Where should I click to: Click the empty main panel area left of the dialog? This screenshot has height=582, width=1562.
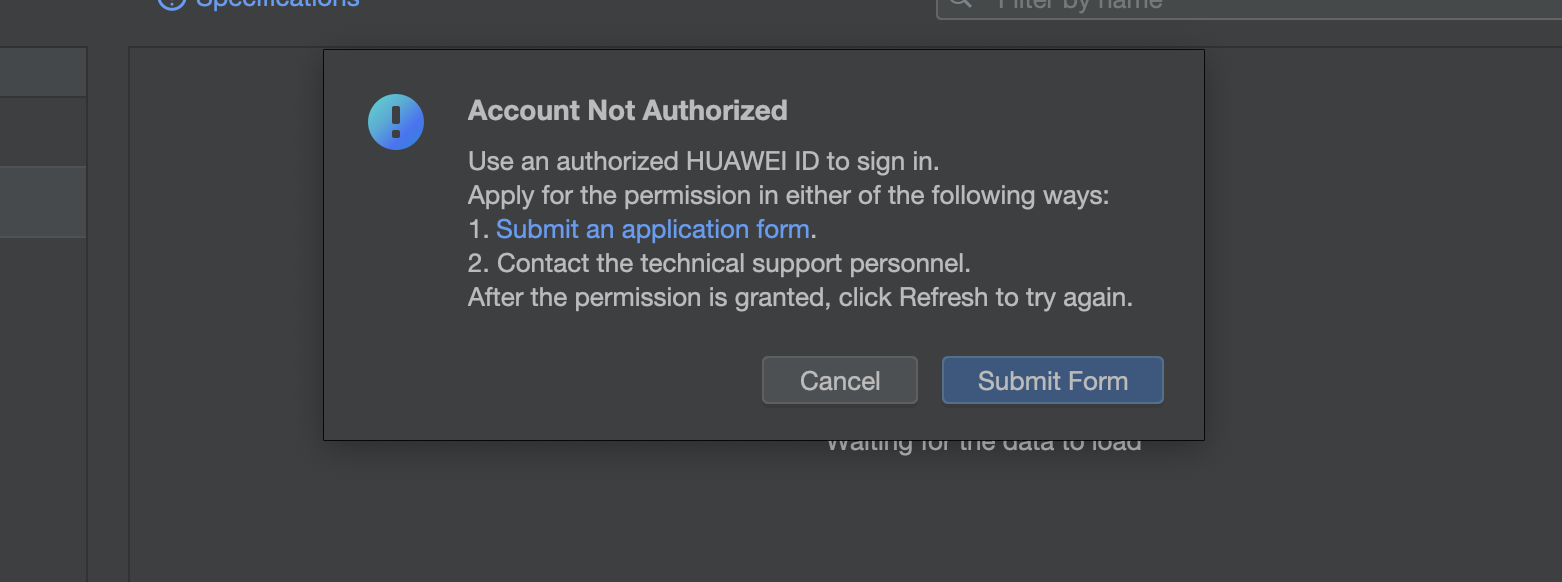point(225,300)
